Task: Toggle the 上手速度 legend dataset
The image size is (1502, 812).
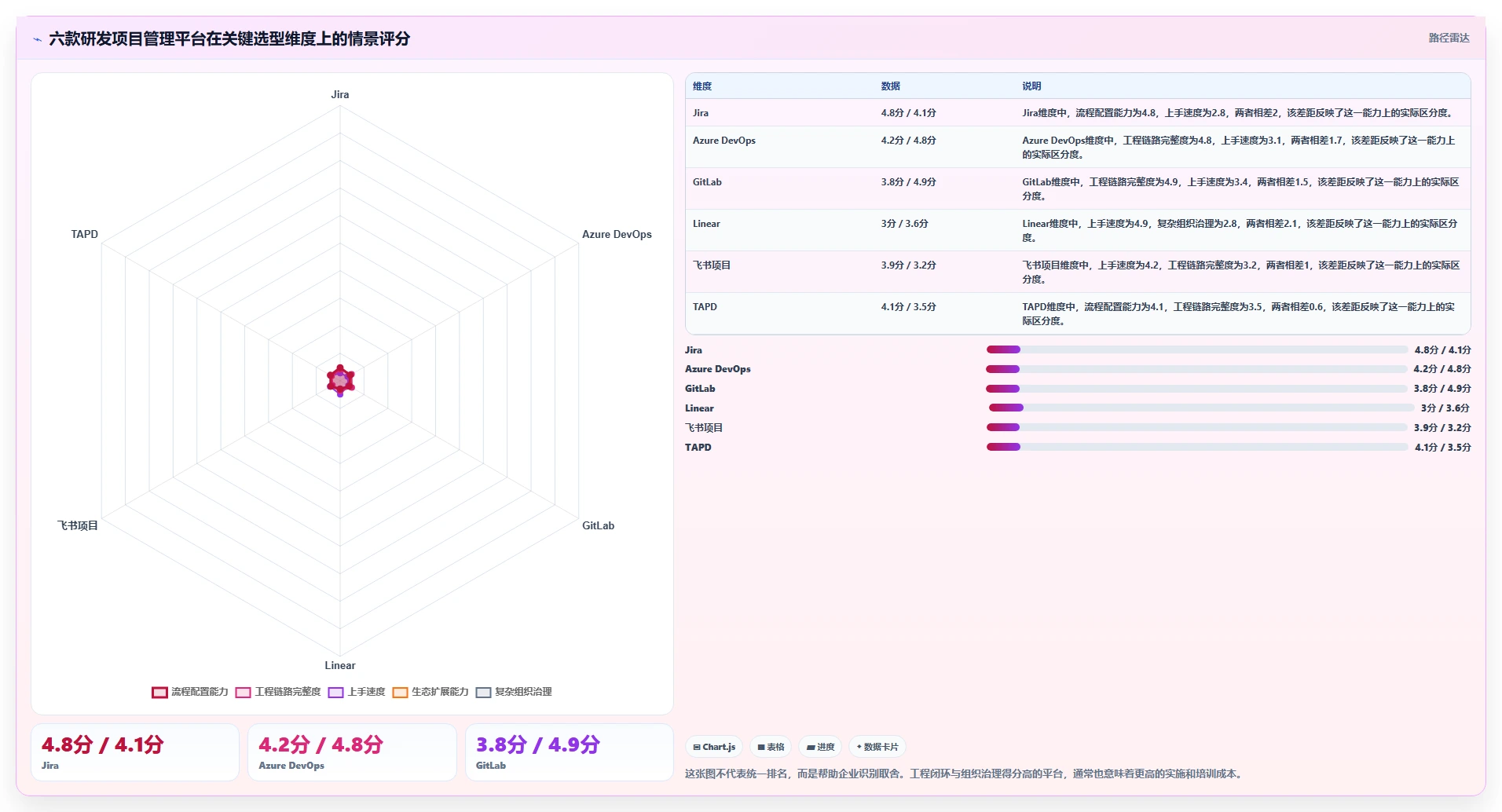Action: click(357, 692)
